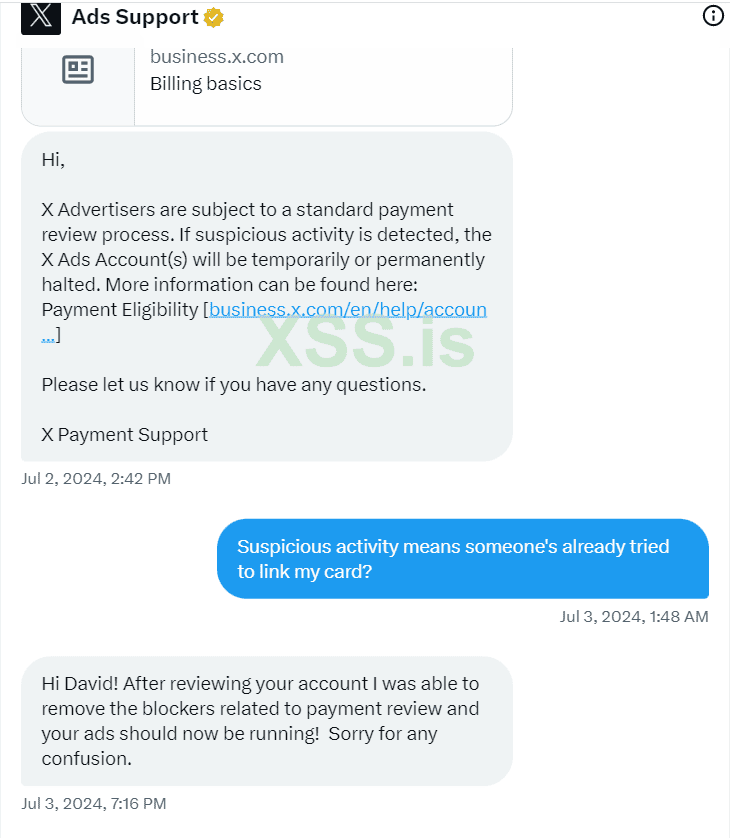
Task: Click the 'Please let us know' sentence
Action: click(x=234, y=385)
